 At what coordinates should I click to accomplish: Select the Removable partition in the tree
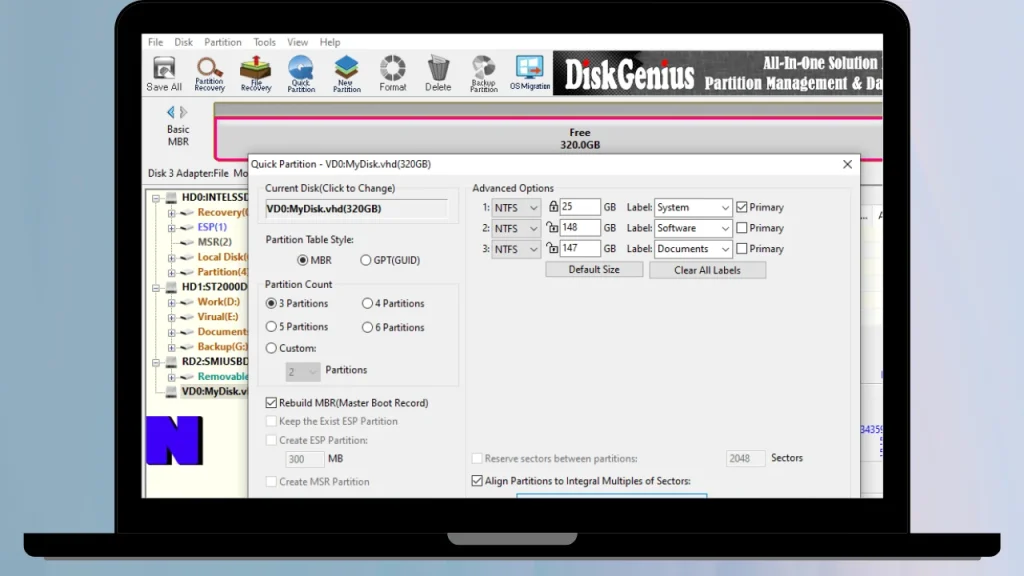click(222, 377)
